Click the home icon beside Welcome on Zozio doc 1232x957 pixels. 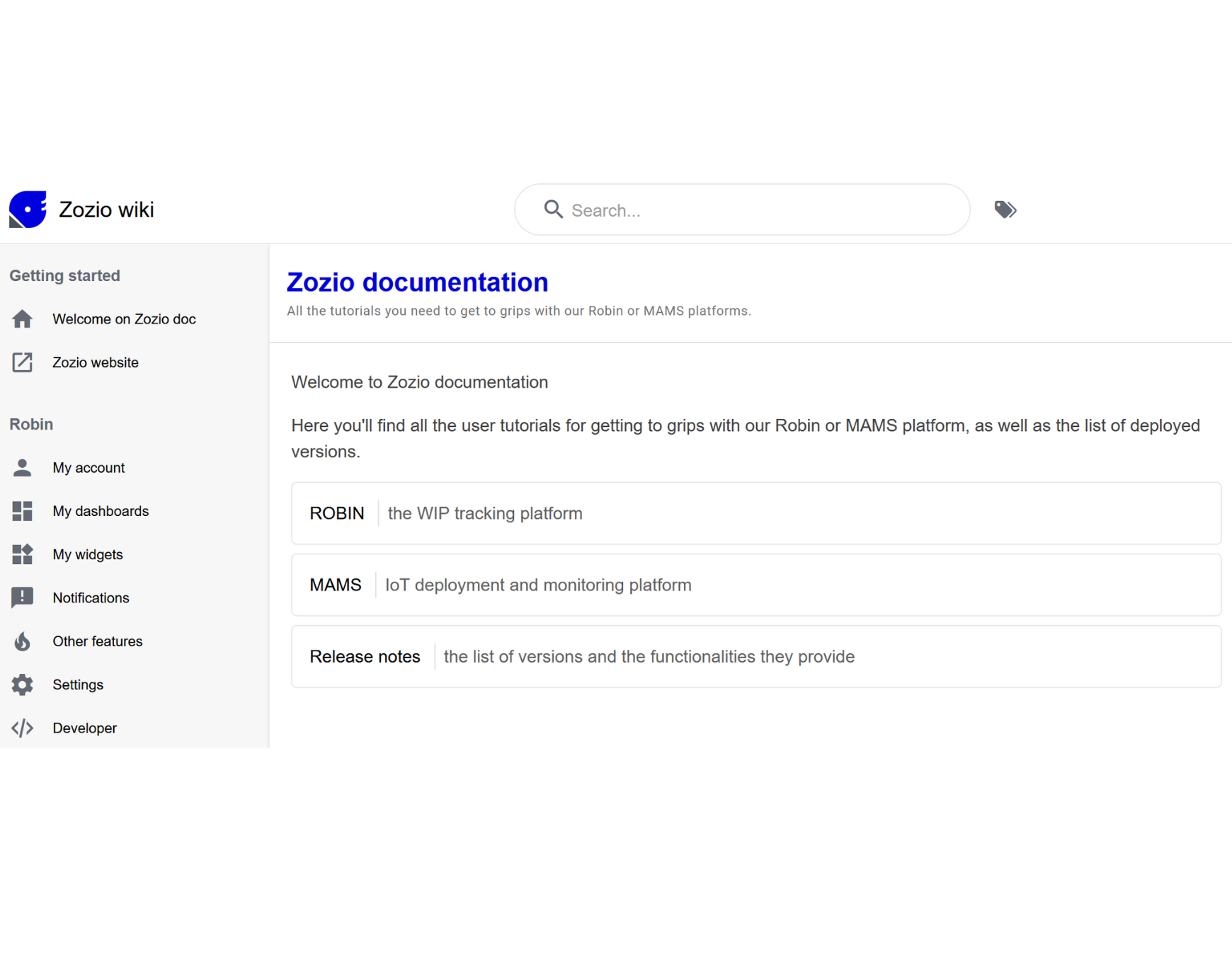23,319
